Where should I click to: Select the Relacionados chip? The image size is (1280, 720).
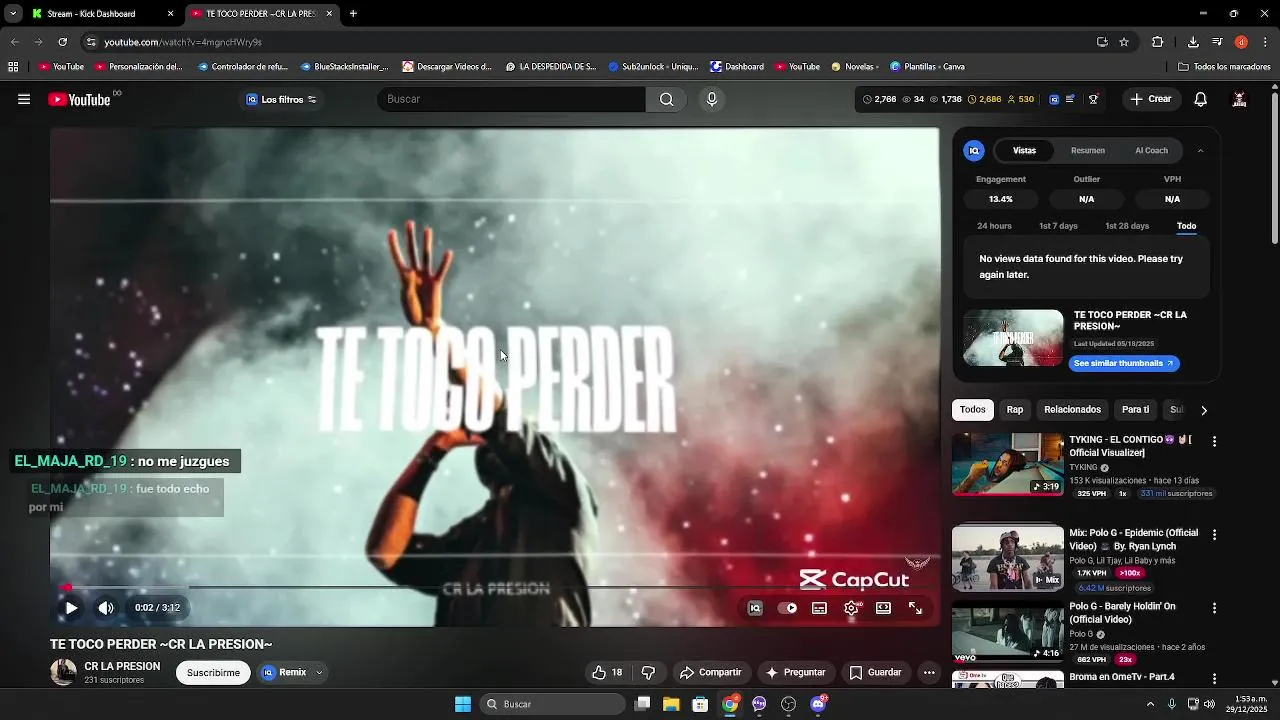(1072, 410)
